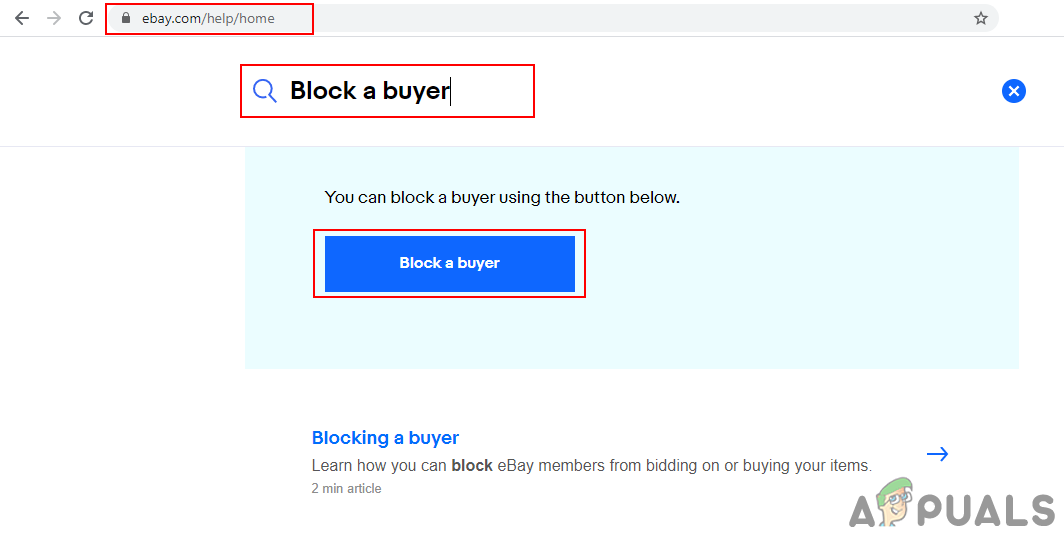Click the browser back arrow

(22, 18)
